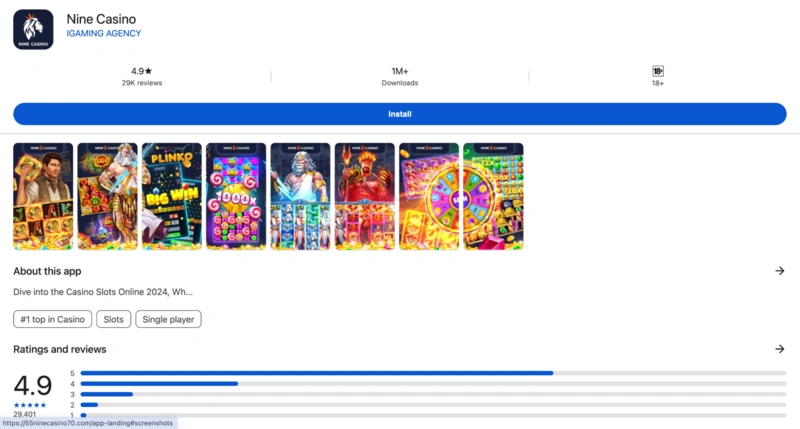Click the 5-star rating bar
The height and width of the screenshot is (429, 800).
(433, 373)
